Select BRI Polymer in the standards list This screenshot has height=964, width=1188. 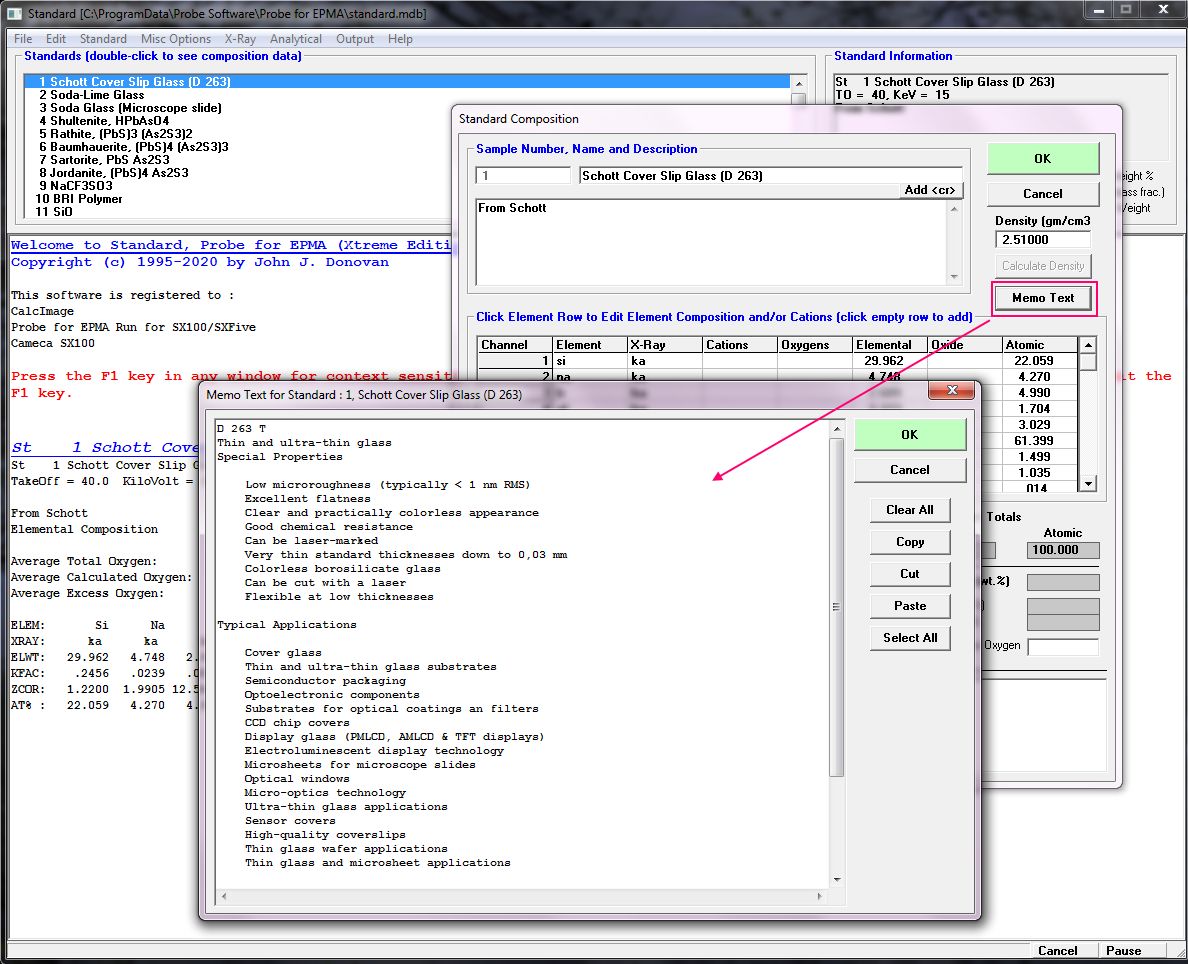[x=86, y=199]
